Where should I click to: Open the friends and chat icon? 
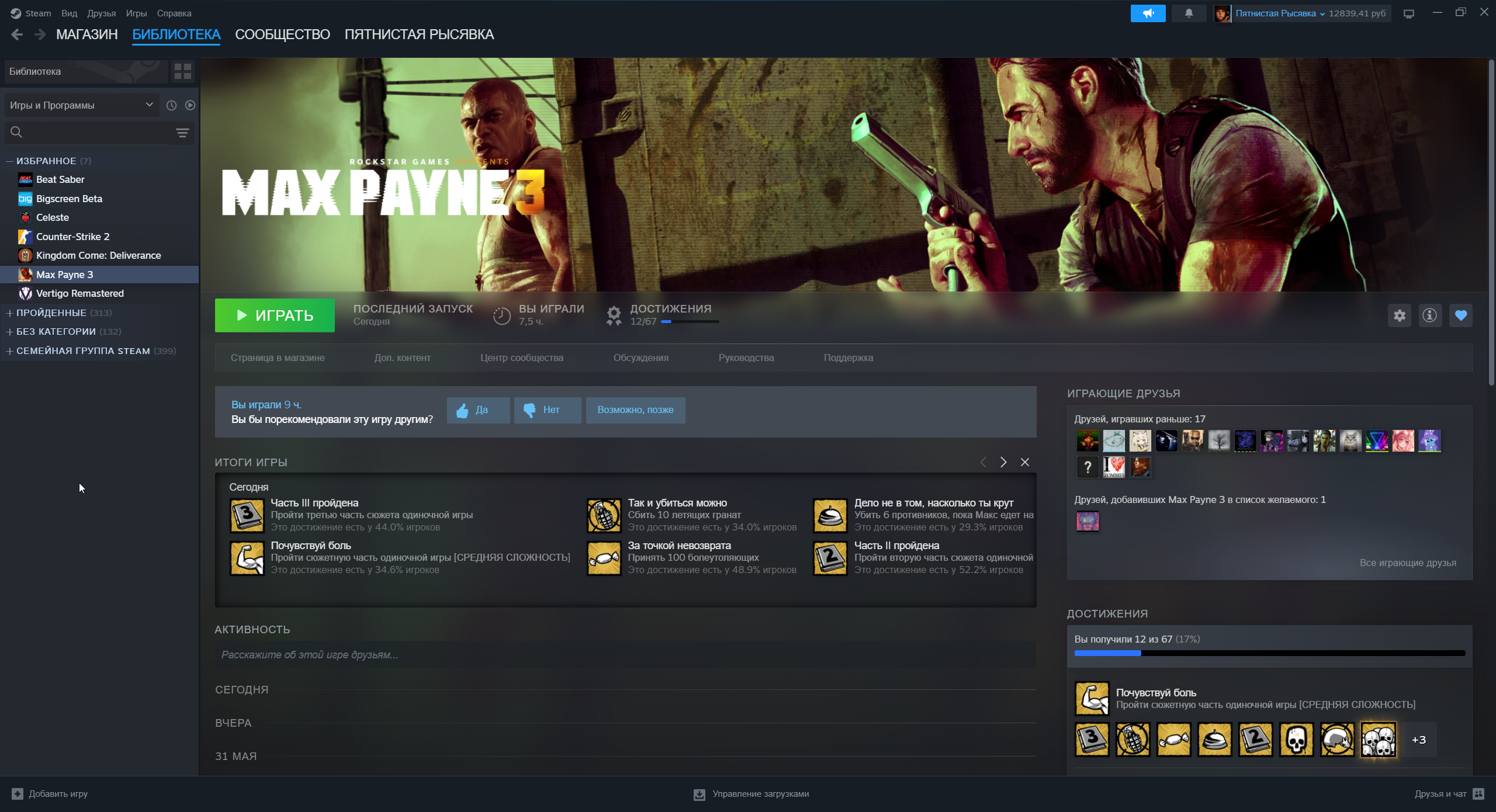pyautogui.click(x=1479, y=794)
